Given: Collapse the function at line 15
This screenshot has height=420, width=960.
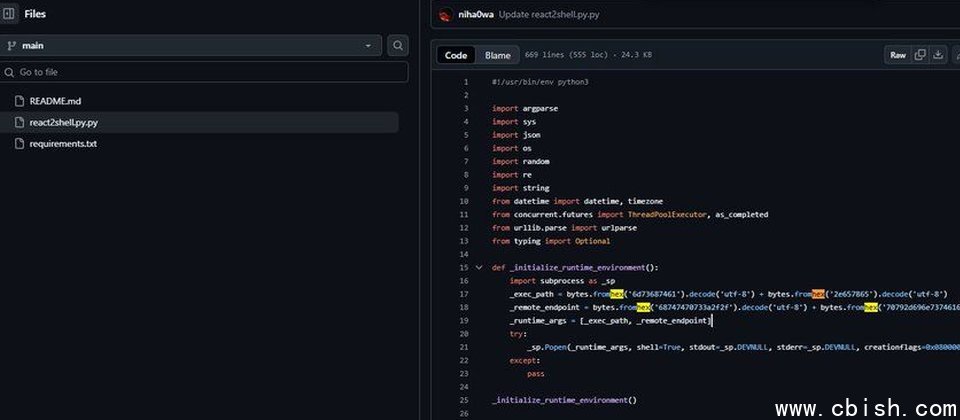Looking at the screenshot, I should 479,267.
